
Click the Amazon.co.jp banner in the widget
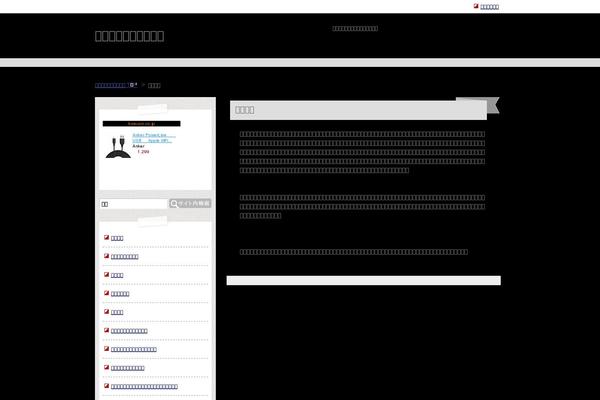(x=142, y=124)
